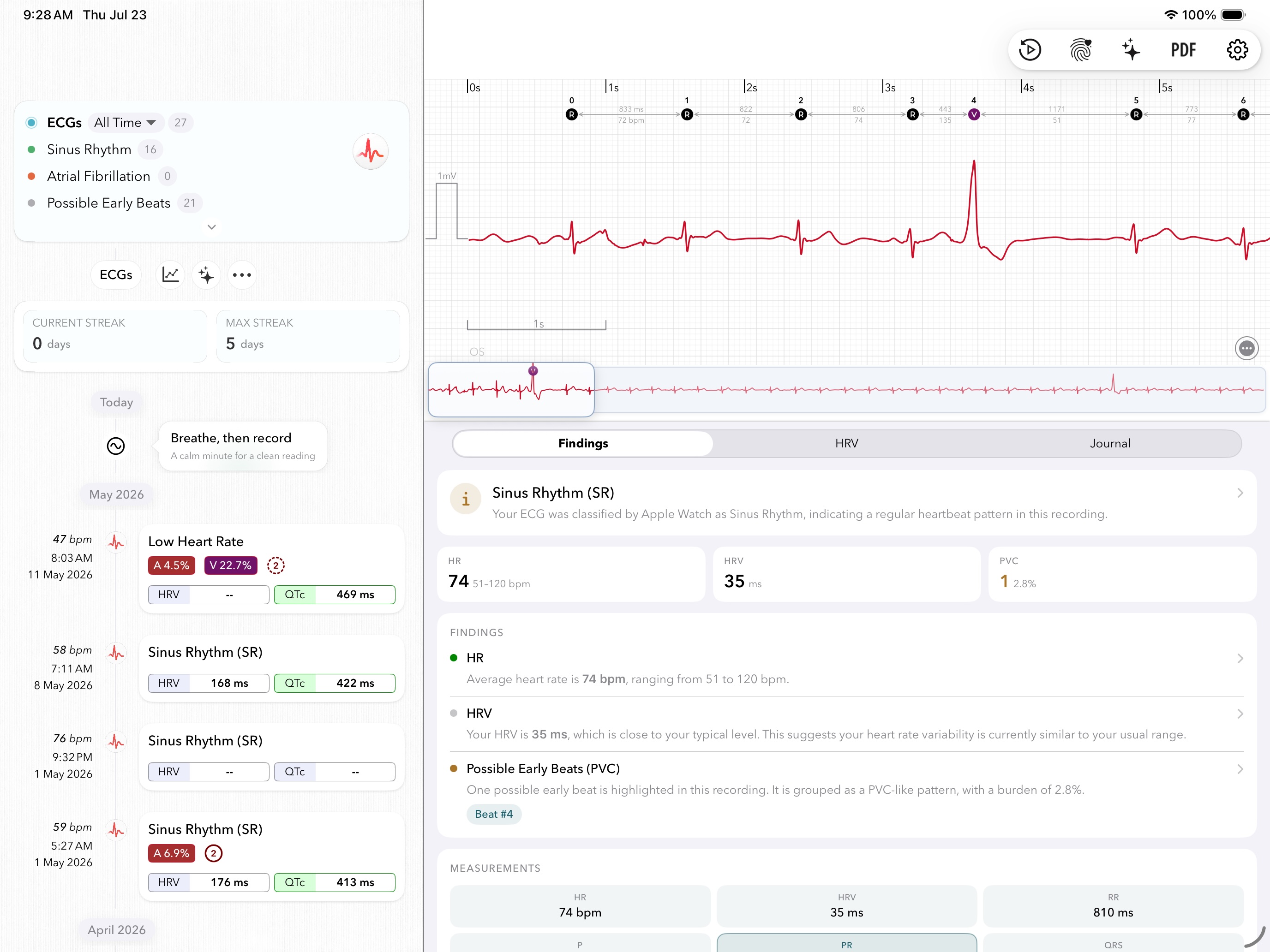Tap the Current Streak 0 days card
Image resolution: width=1270 pixels, height=952 pixels.
(115, 336)
